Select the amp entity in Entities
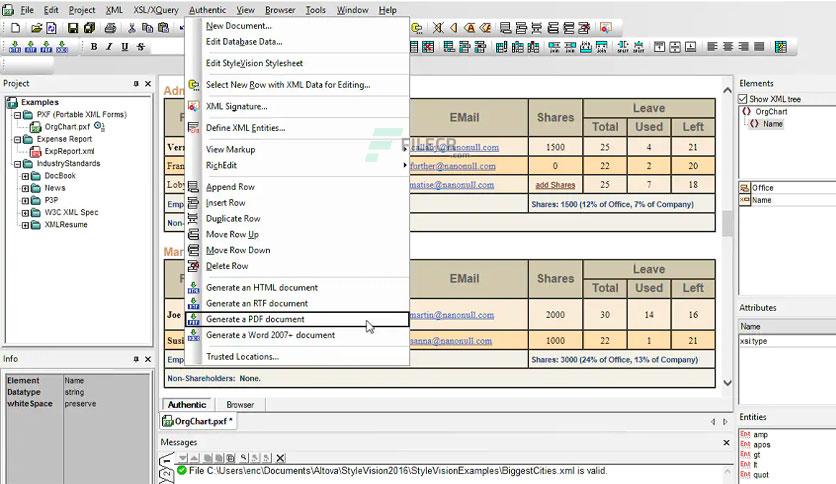 point(760,435)
